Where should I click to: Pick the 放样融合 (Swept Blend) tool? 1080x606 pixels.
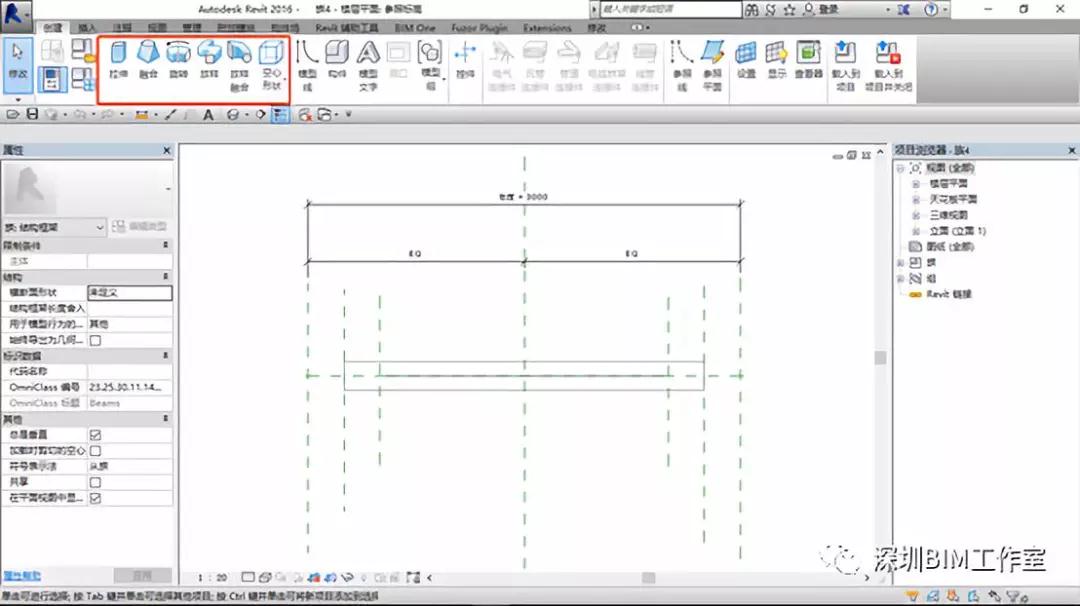(239, 66)
